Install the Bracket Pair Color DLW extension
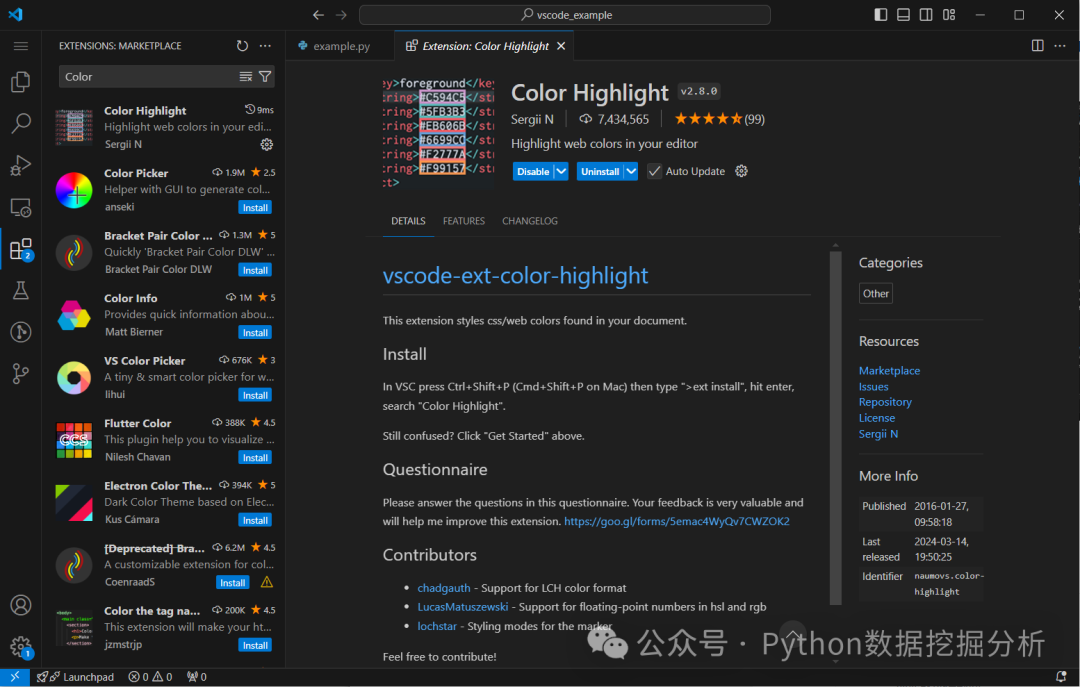 pos(255,270)
